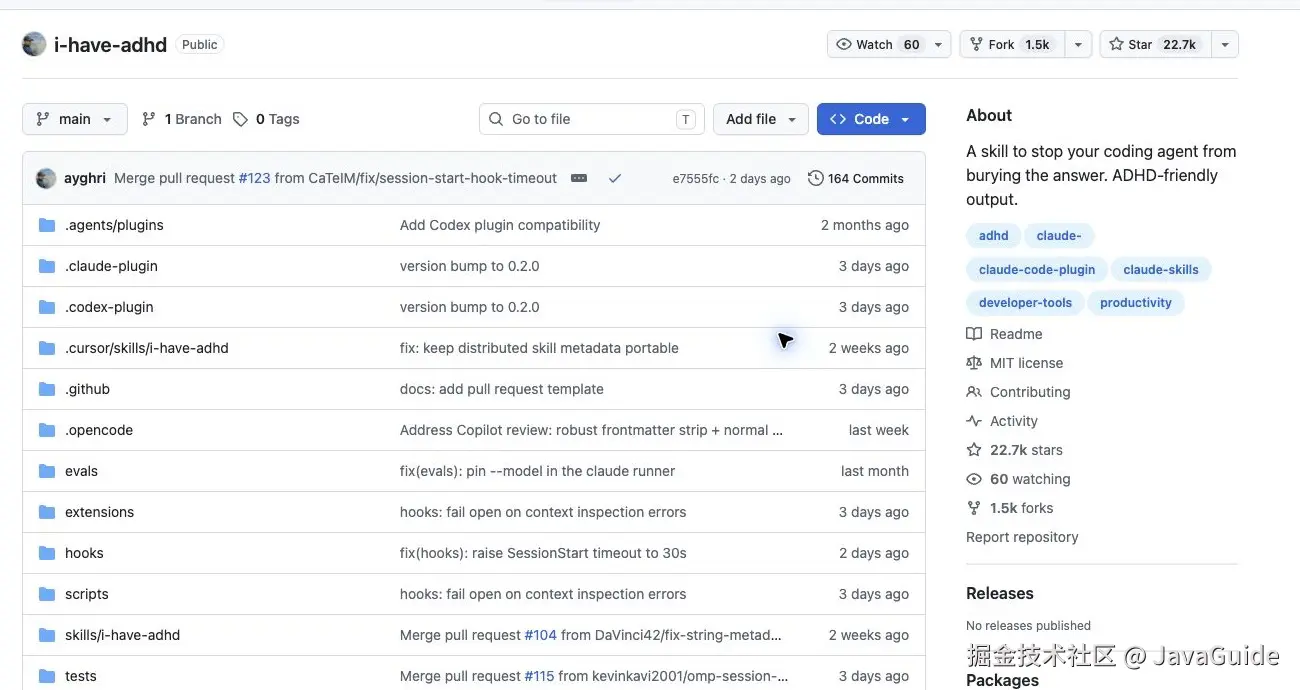
Task: Open the 164 Commits history link
Action: [x=856, y=178]
